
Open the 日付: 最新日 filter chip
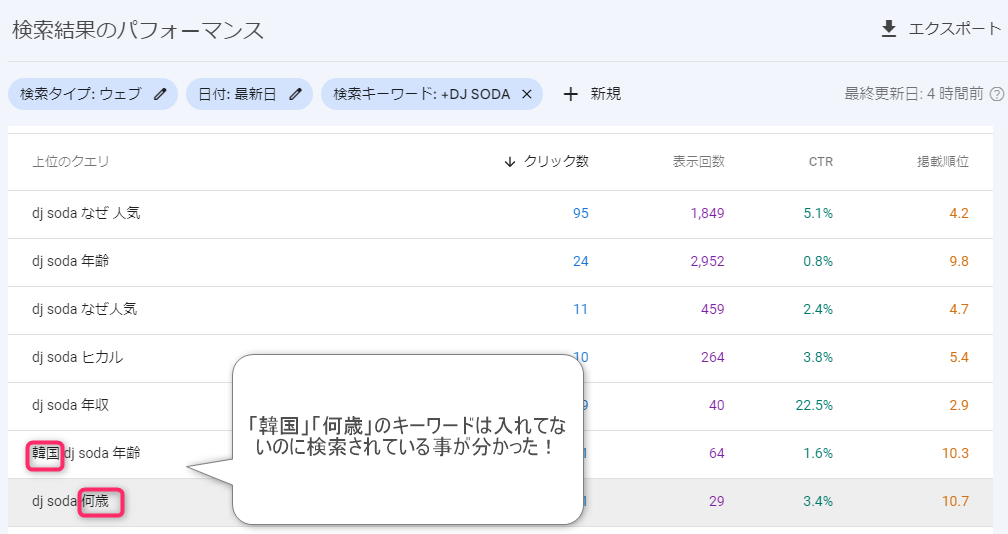point(237,94)
